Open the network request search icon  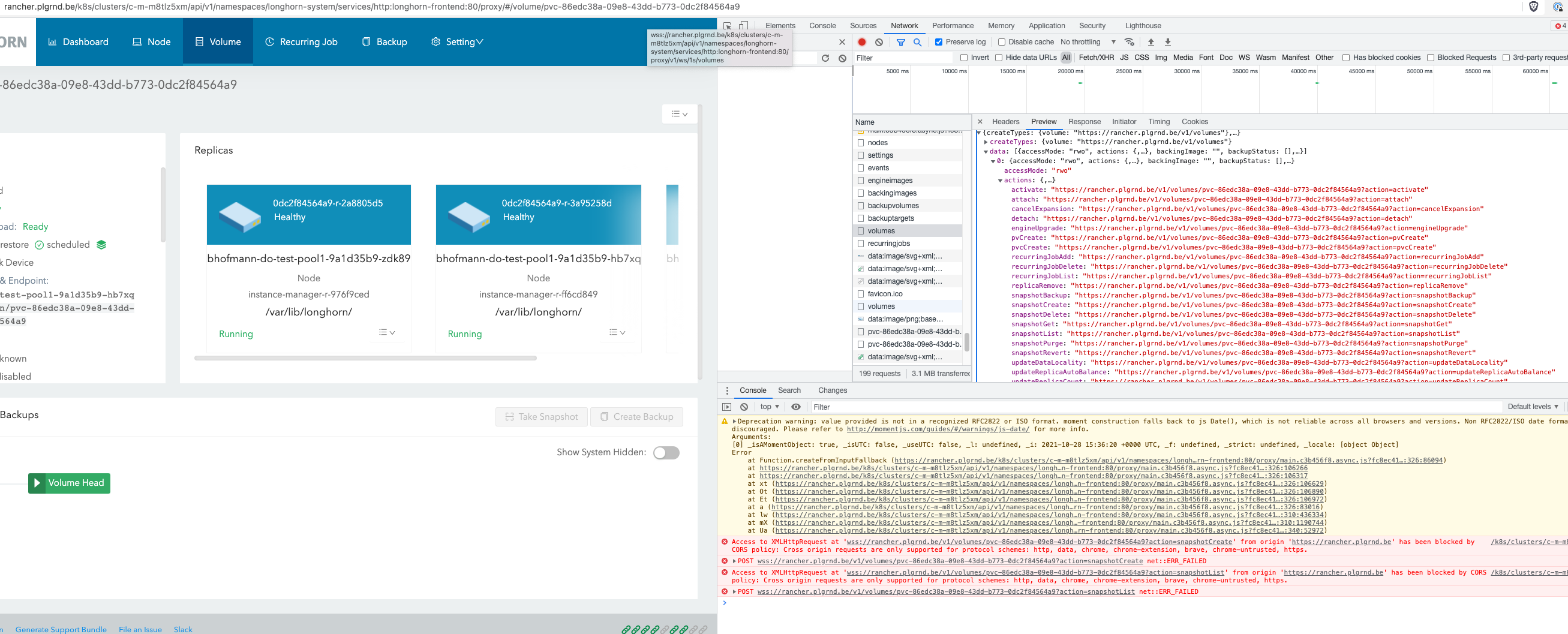(x=918, y=42)
